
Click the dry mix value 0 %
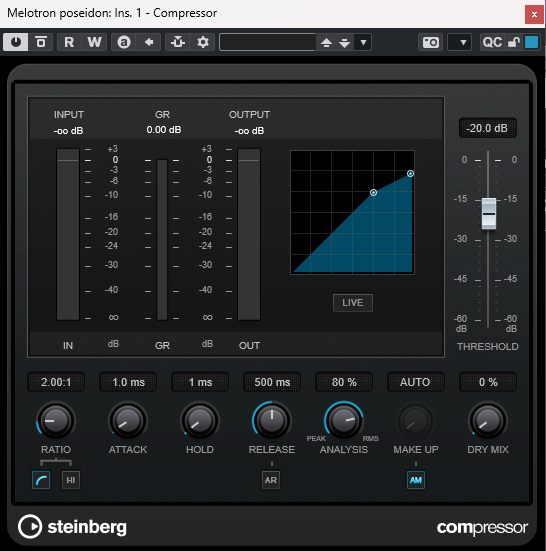pyautogui.click(x=488, y=382)
